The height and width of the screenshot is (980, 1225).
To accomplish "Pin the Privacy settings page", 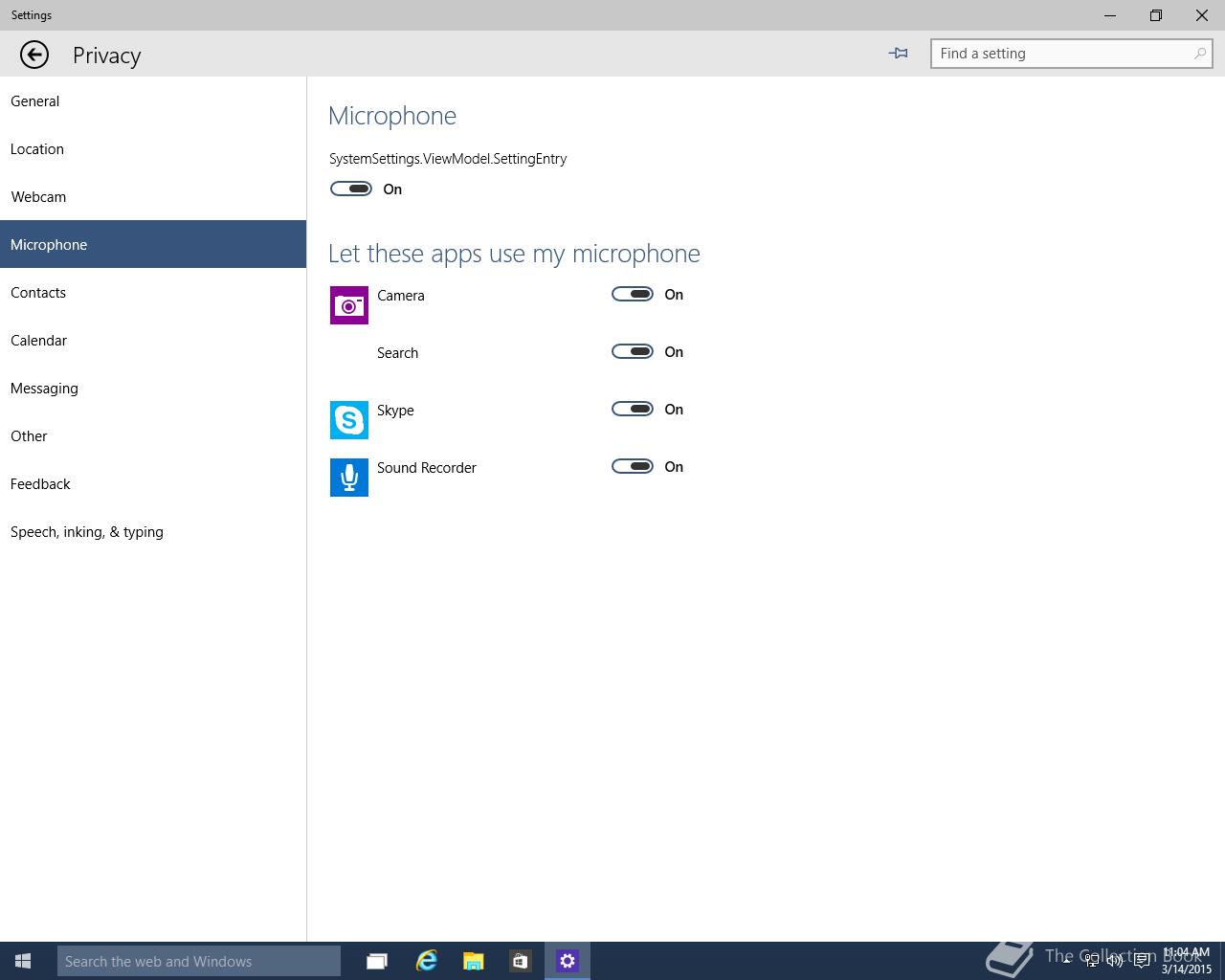I will tap(898, 54).
